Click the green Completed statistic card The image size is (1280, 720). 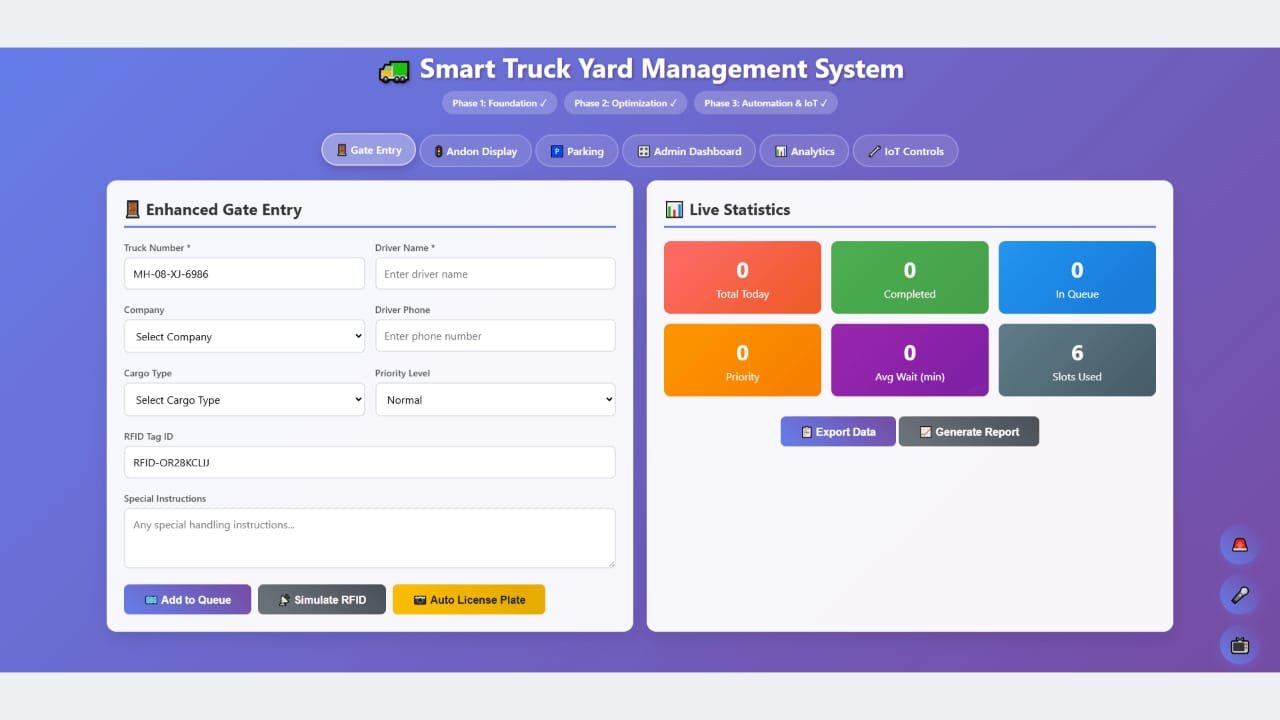tap(910, 277)
